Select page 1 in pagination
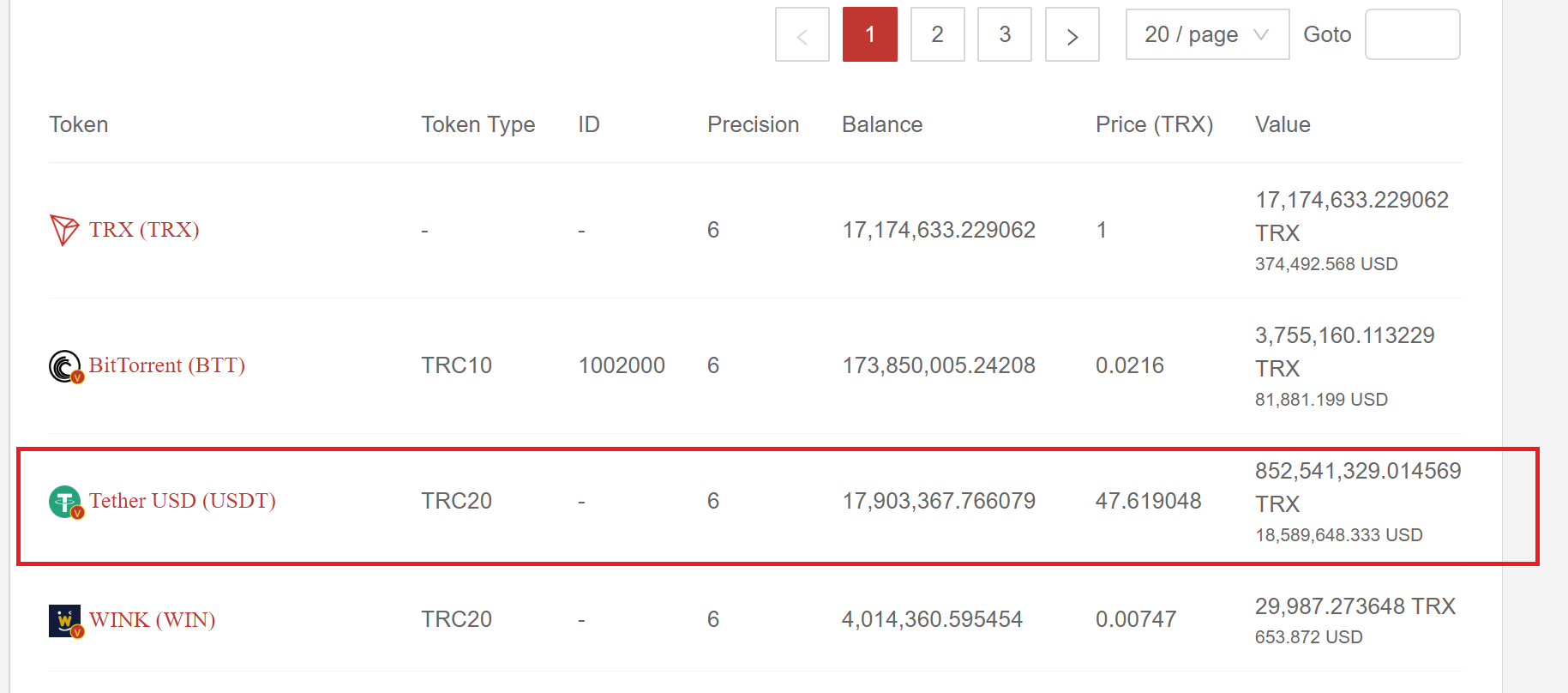Viewport: 1568px width, 693px height. click(x=869, y=35)
